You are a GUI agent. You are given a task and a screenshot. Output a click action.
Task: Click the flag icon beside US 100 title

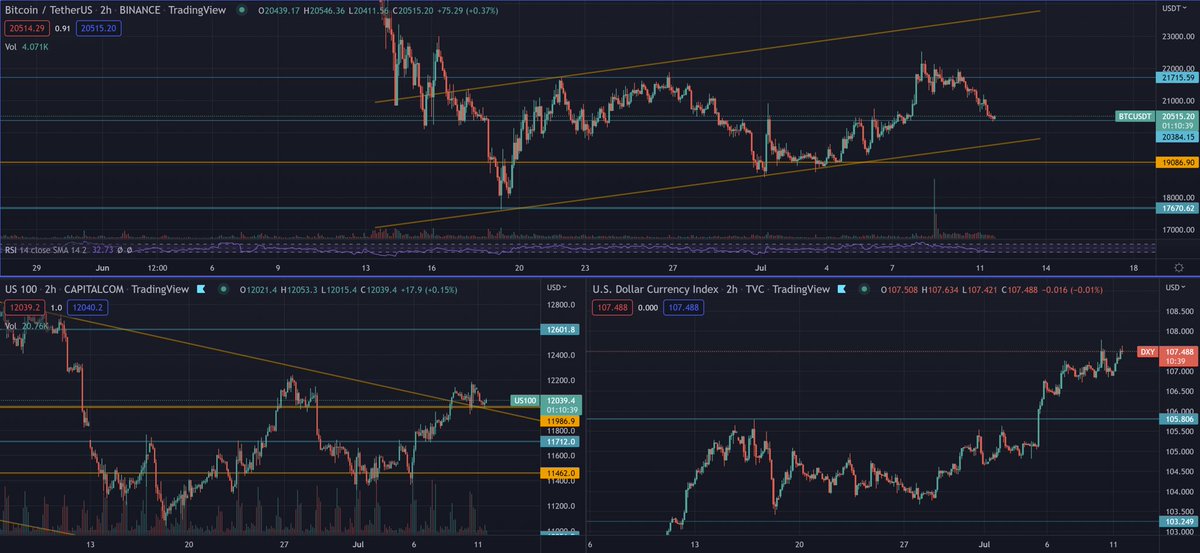coord(203,289)
